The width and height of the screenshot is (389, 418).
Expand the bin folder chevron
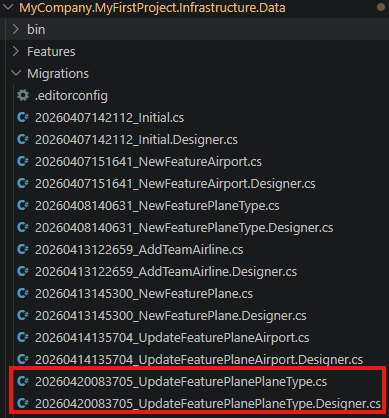tap(16, 29)
